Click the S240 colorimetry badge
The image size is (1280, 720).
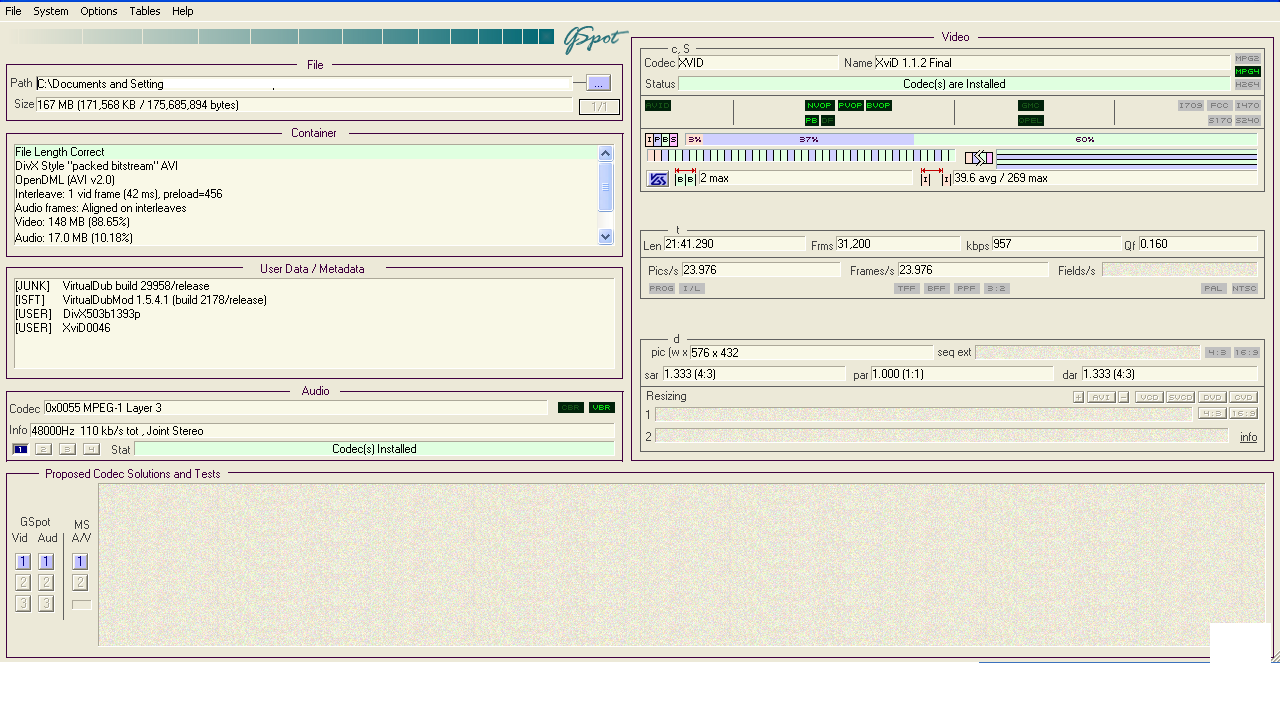tap(1248, 121)
